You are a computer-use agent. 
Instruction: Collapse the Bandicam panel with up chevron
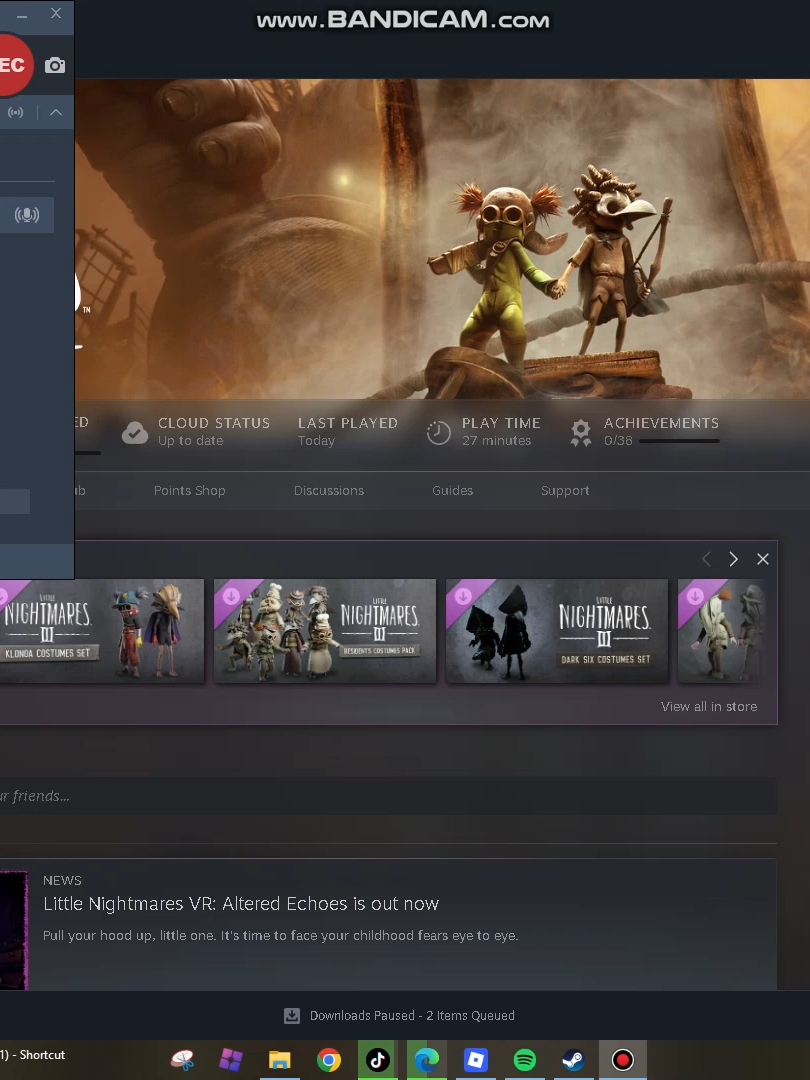(56, 112)
